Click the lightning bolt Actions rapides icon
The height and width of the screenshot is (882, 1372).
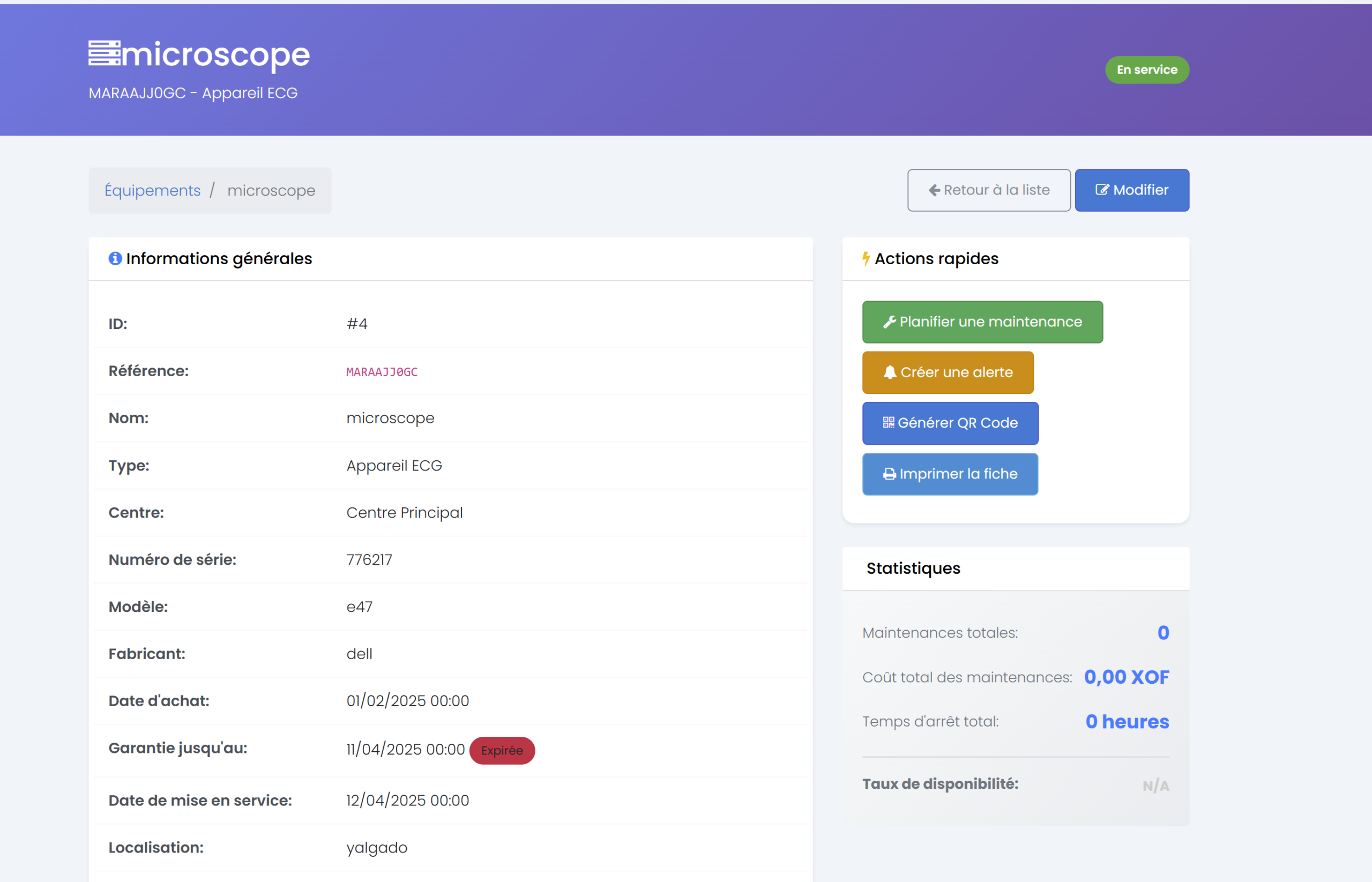coord(866,258)
